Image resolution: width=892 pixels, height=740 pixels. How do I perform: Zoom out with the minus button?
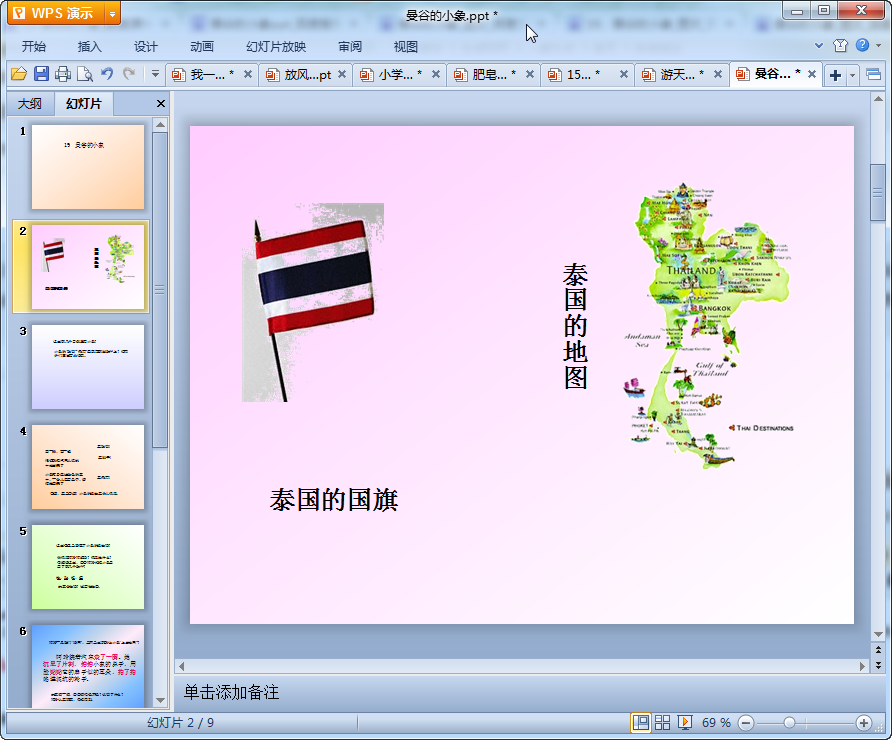coord(746,723)
